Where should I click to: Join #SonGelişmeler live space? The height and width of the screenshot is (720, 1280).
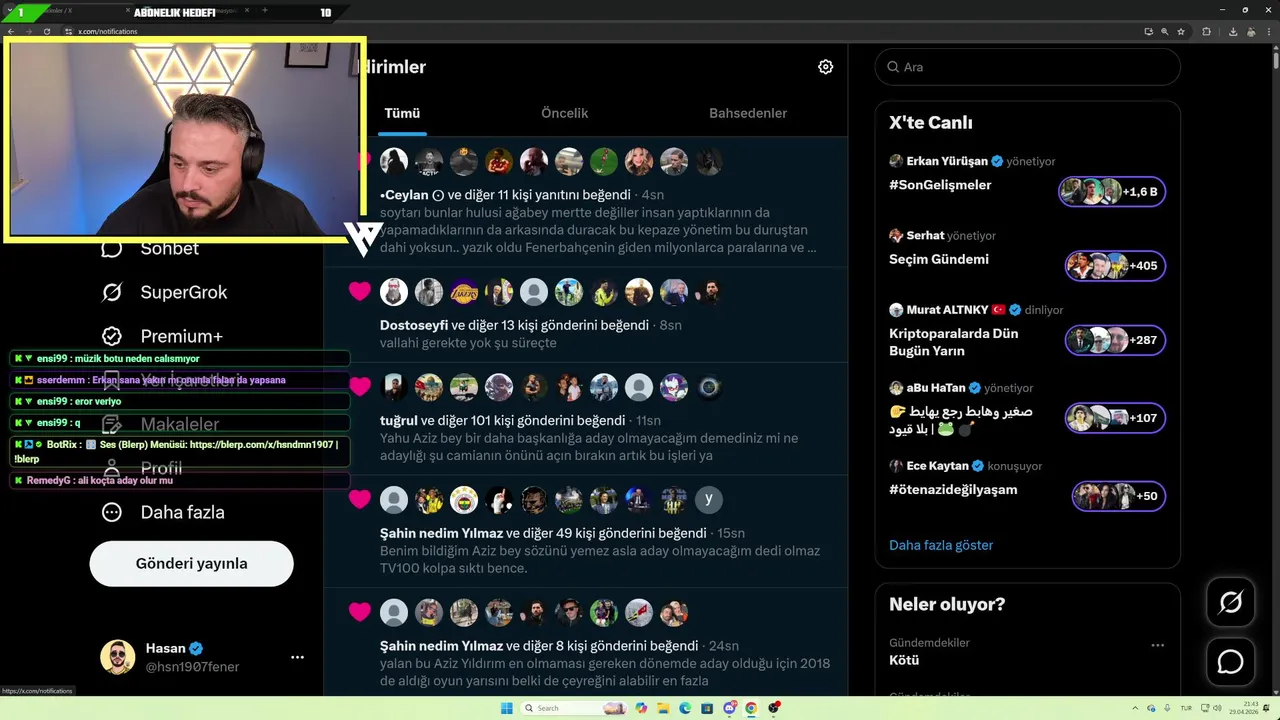[x=940, y=185]
